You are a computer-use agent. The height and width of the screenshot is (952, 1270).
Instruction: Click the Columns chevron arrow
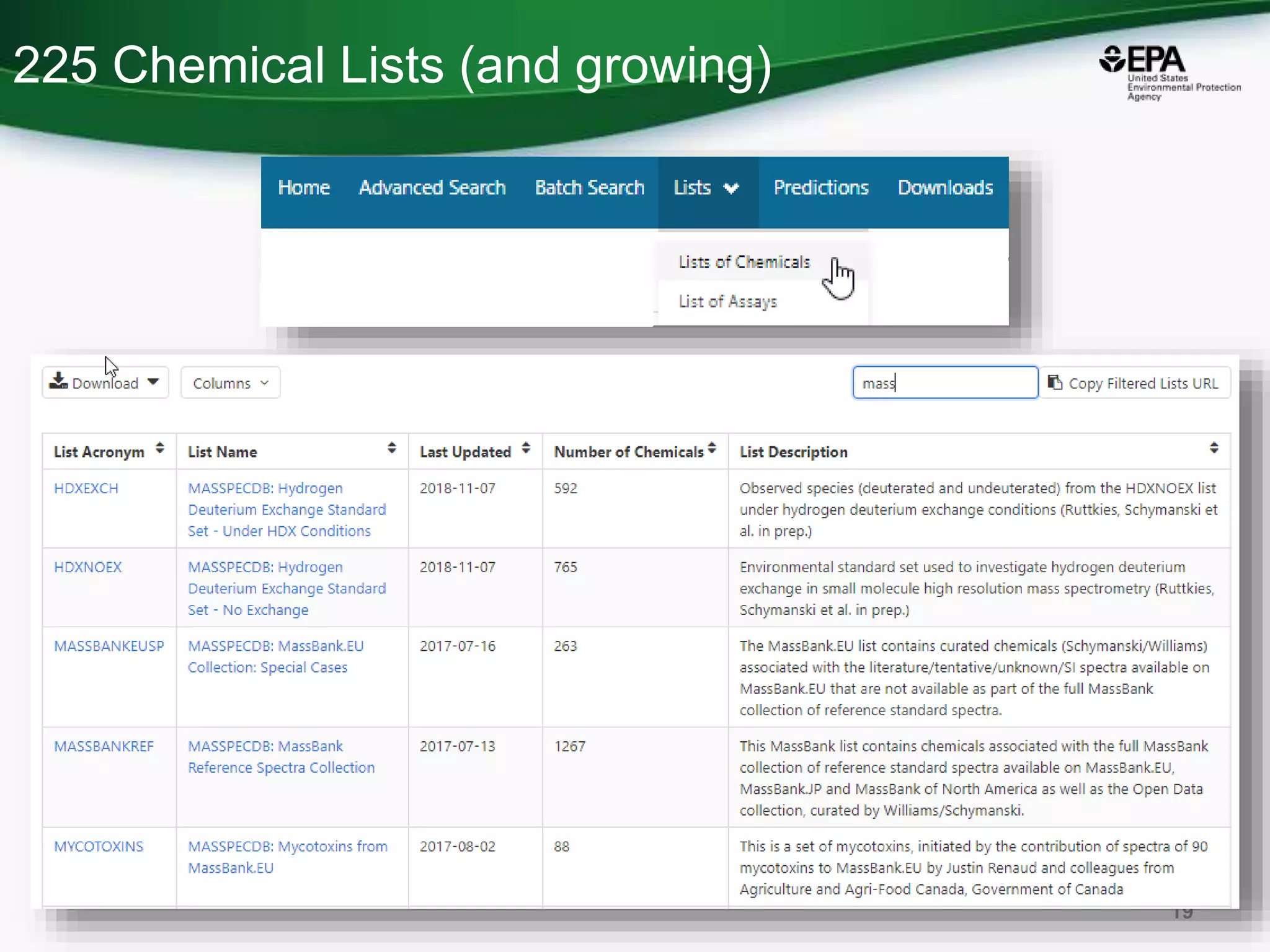pyautogui.click(x=265, y=383)
